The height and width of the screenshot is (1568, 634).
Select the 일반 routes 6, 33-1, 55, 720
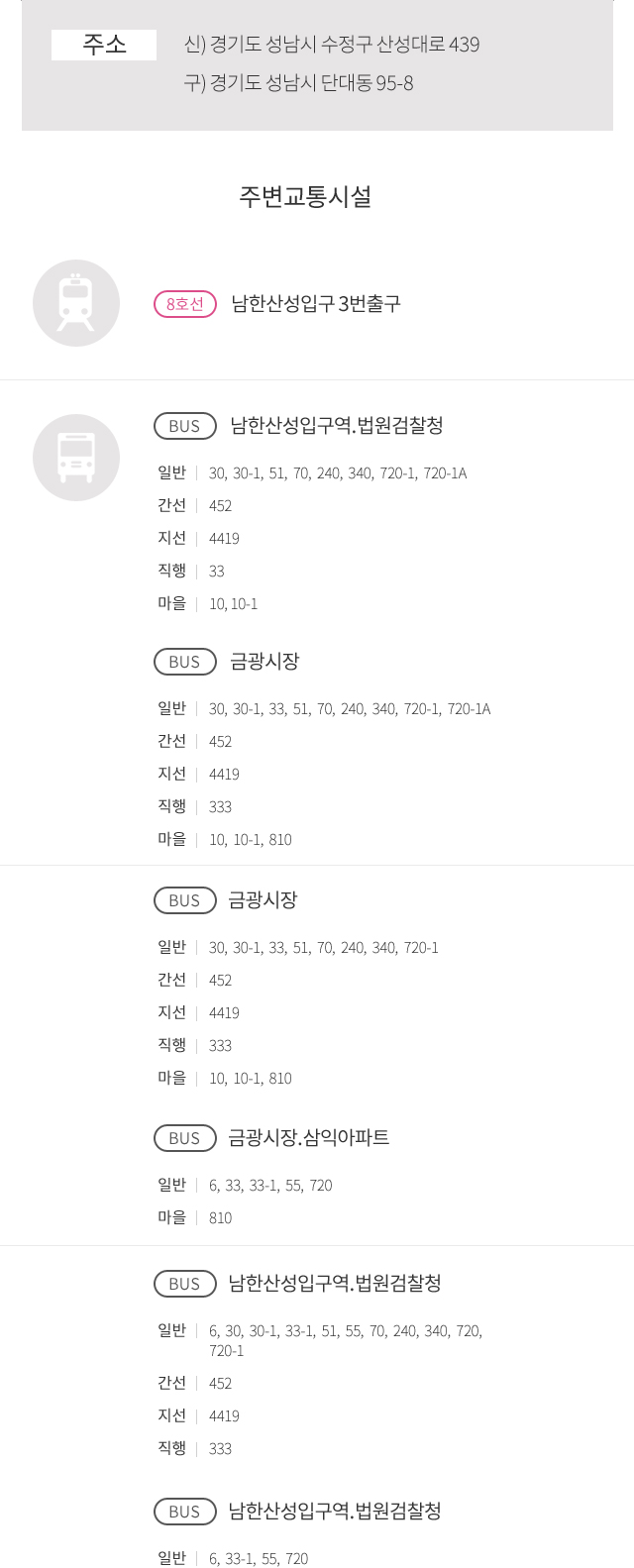pyautogui.click(x=259, y=1559)
